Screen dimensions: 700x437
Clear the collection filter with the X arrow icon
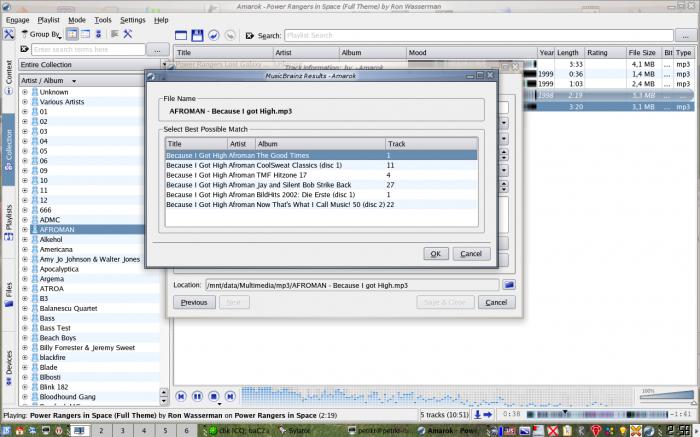(x=25, y=49)
